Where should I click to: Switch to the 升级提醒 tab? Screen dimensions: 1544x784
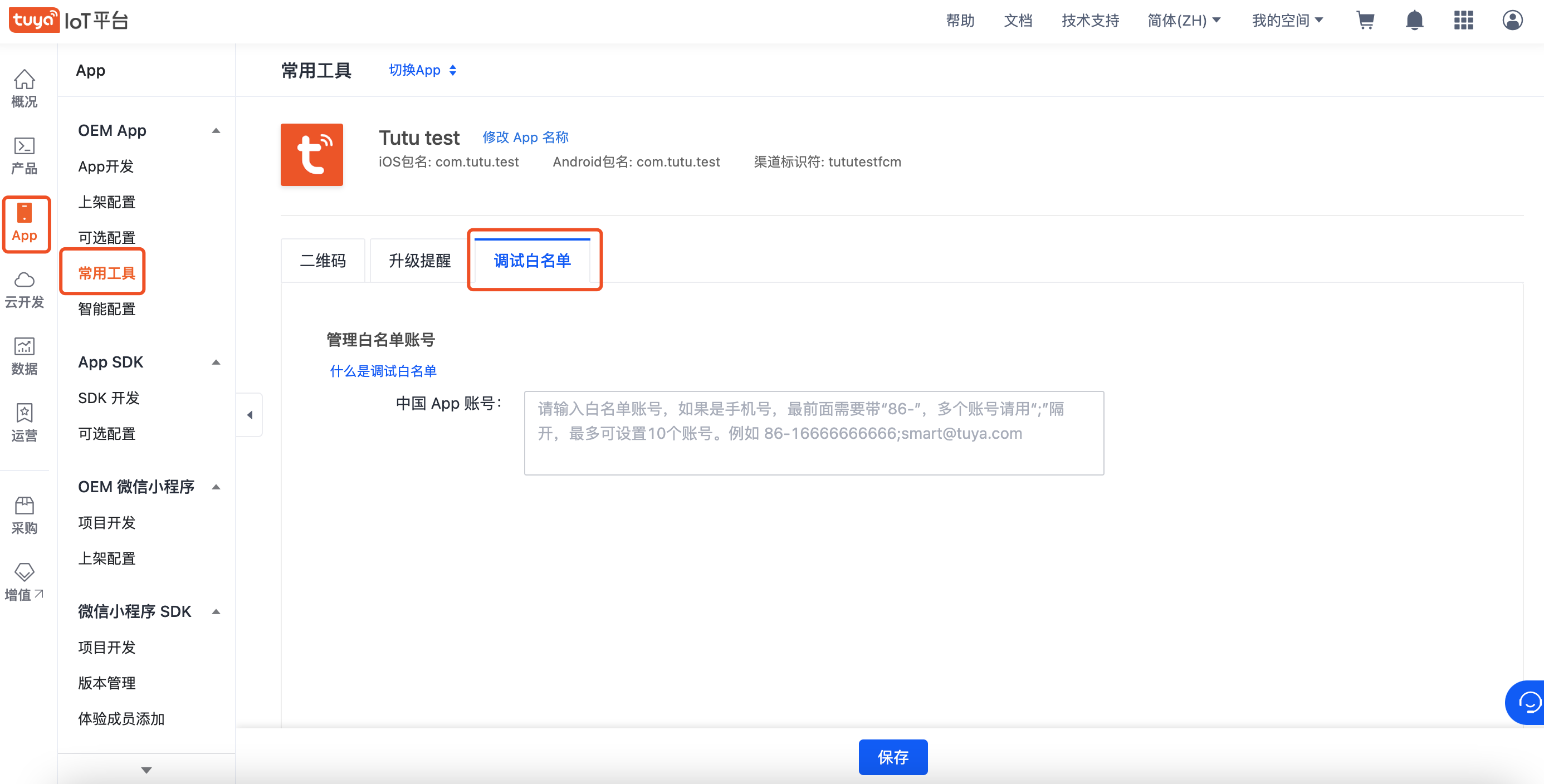(x=419, y=261)
